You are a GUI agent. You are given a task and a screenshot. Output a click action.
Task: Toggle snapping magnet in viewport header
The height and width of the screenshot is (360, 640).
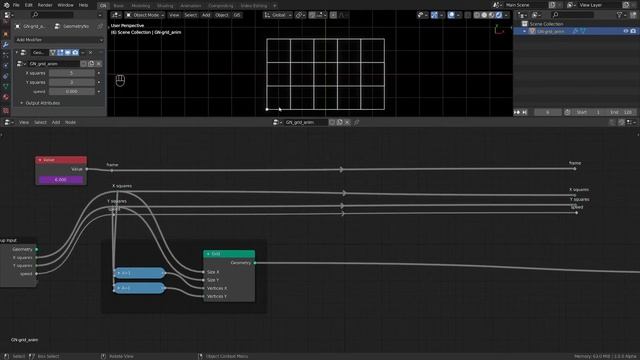(x=312, y=15)
